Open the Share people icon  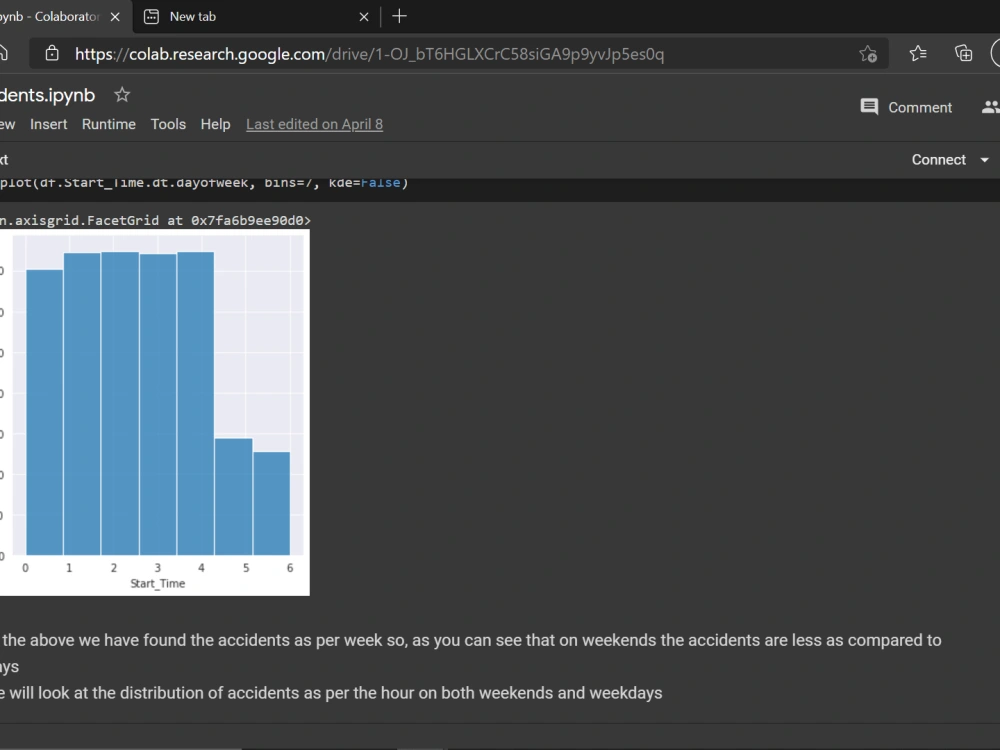coord(990,107)
